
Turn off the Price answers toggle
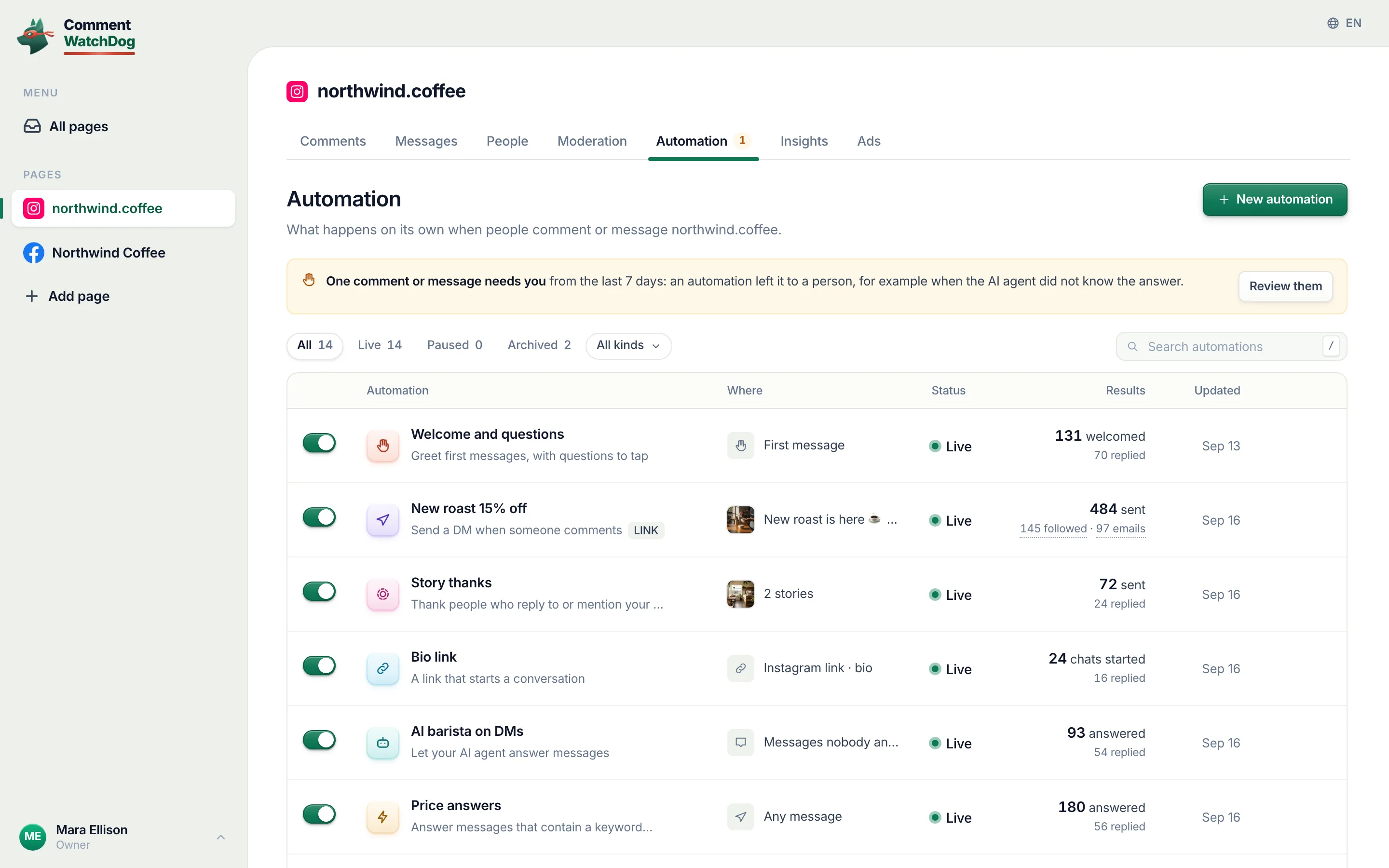(x=319, y=814)
